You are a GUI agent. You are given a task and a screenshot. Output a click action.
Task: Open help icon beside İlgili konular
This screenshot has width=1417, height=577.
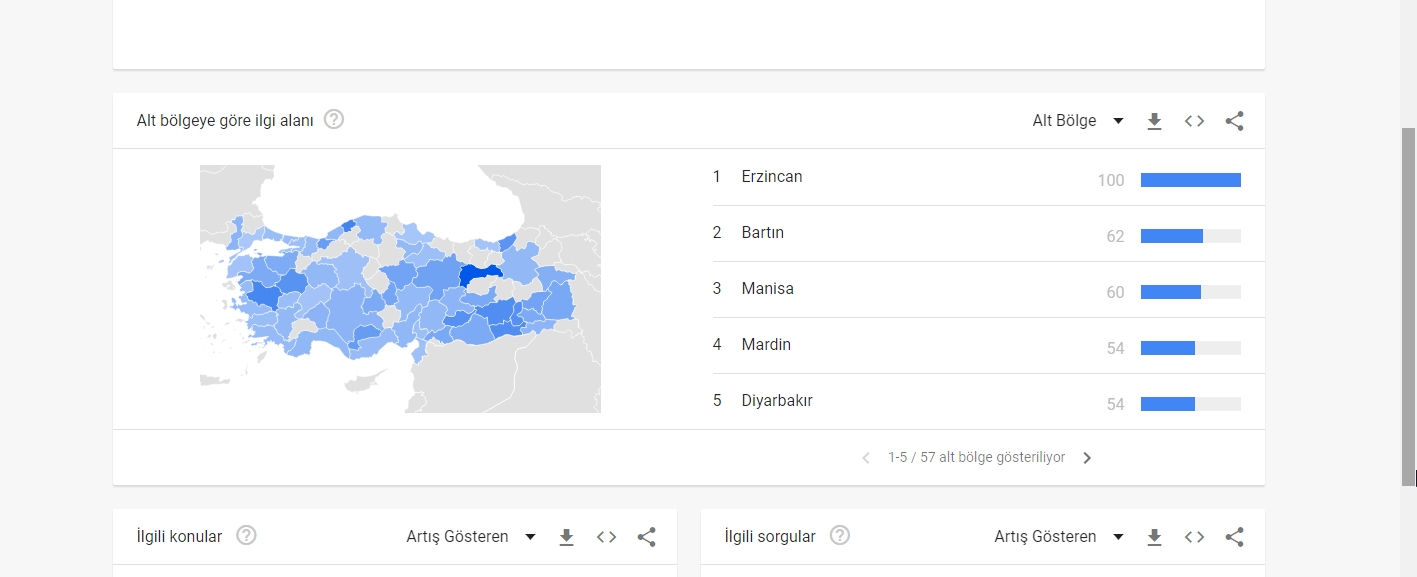tap(246, 536)
